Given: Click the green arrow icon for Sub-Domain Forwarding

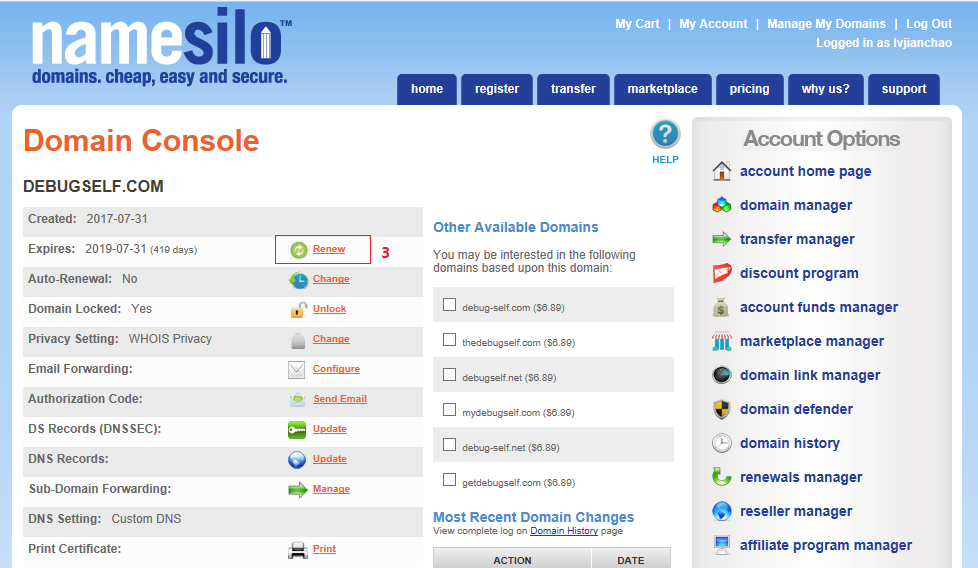Looking at the screenshot, I should click(298, 489).
